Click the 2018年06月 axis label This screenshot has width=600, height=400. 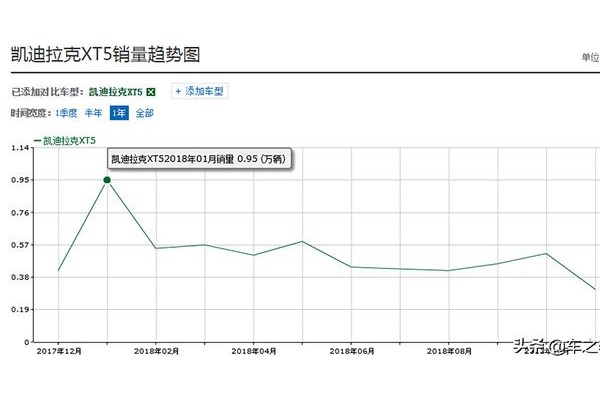coord(352,351)
